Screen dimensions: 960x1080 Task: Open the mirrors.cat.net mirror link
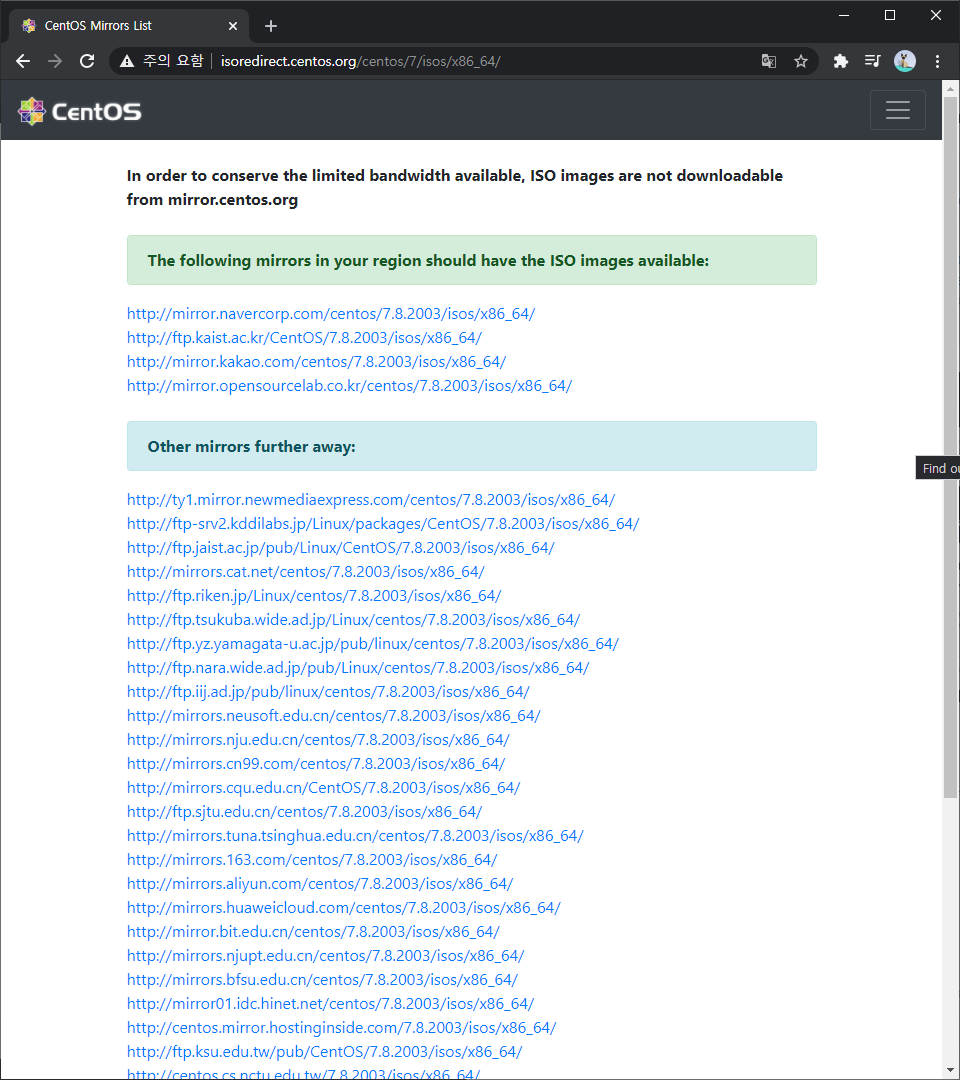pos(306,572)
